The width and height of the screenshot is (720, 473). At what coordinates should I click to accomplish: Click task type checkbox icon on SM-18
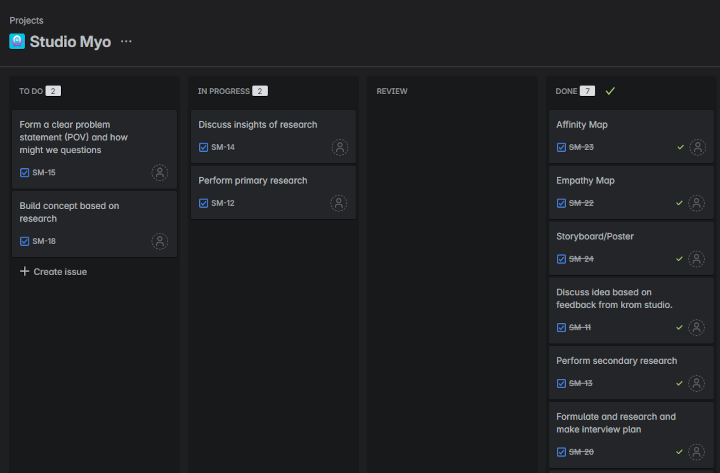(24, 241)
